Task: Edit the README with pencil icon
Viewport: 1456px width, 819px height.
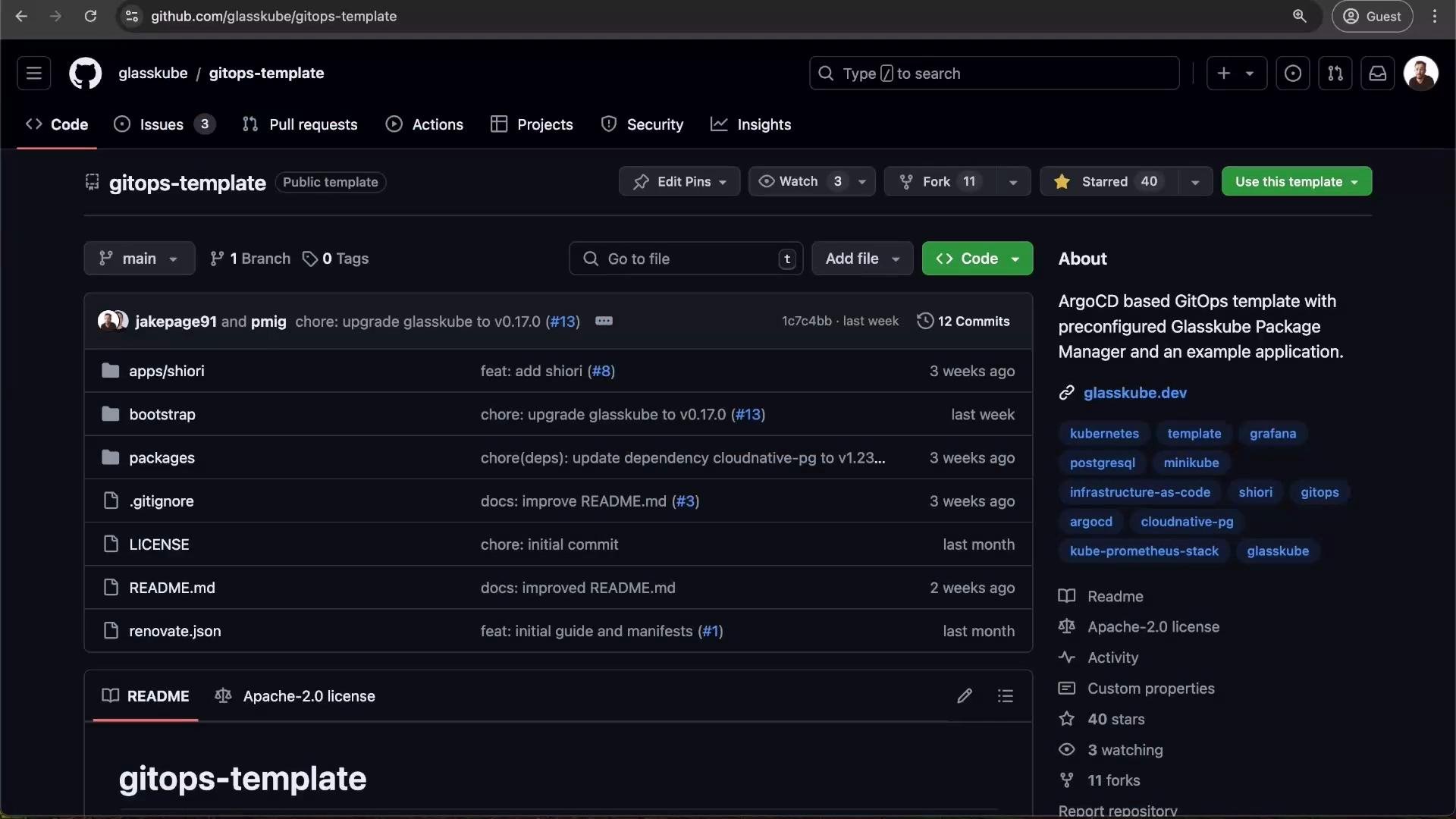Action: pyautogui.click(x=965, y=695)
